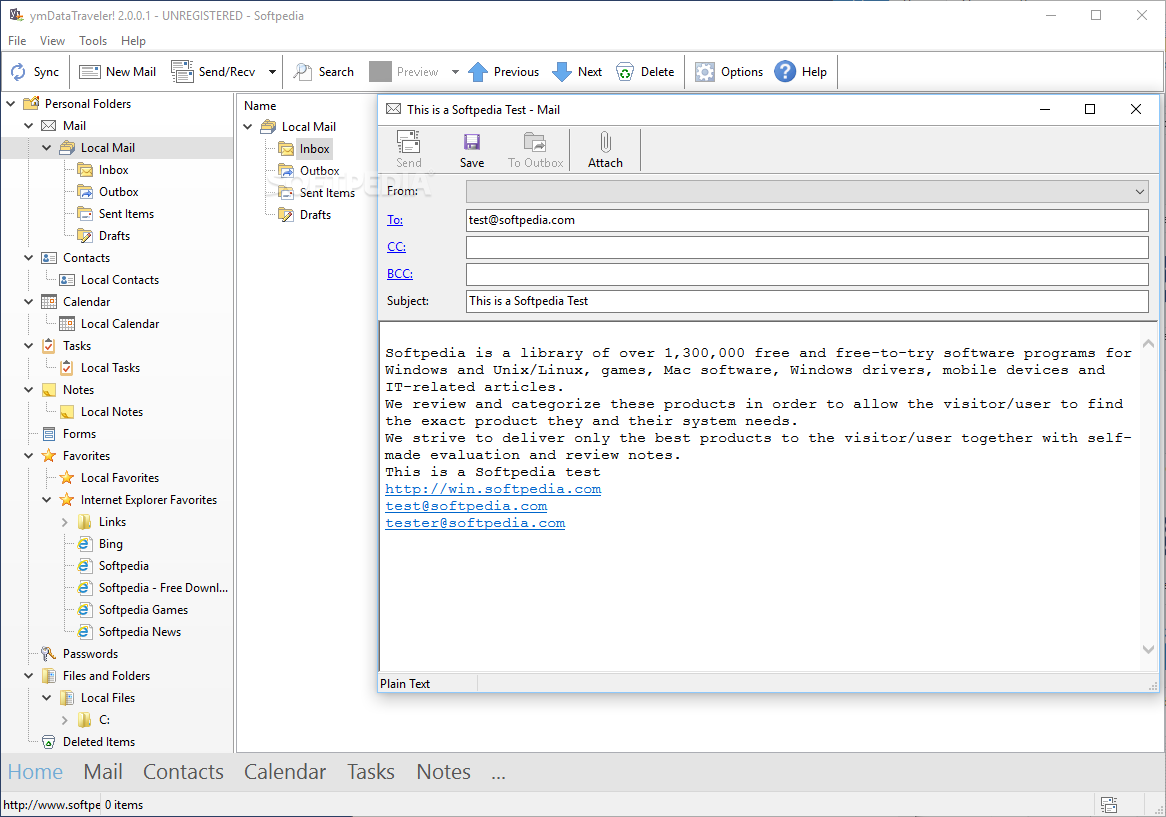Click the To: address book link
Image resolution: width=1166 pixels, height=817 pixels.
pos(395,220)
